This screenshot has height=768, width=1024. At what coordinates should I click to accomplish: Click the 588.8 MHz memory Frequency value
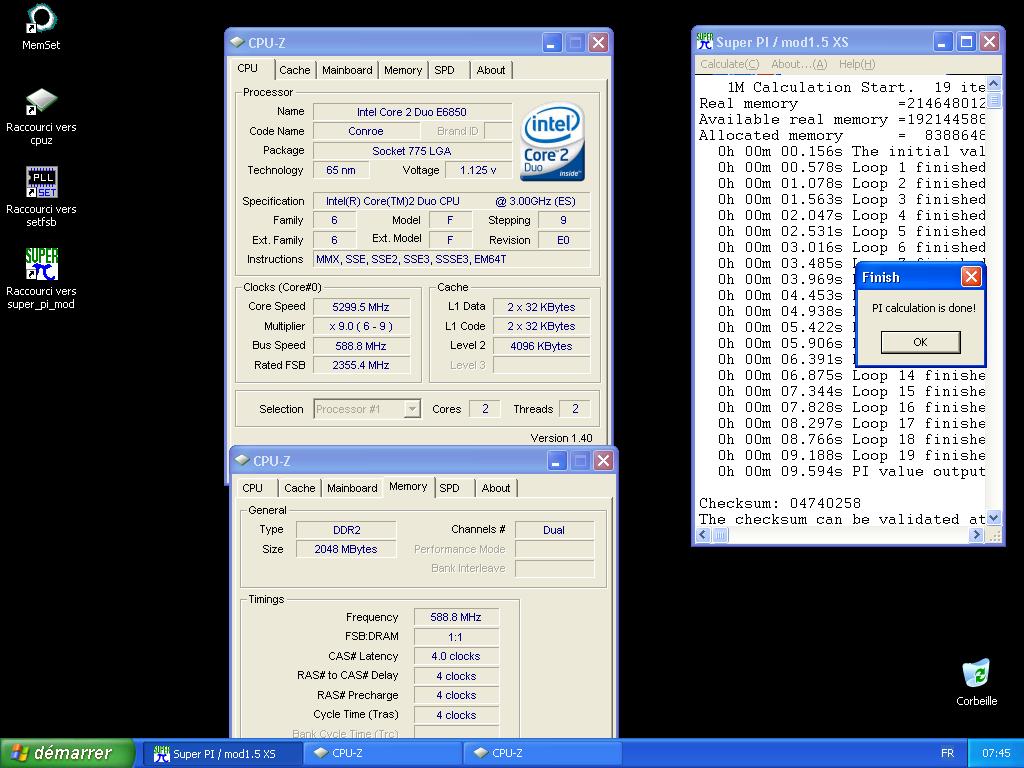coord(456,617)
